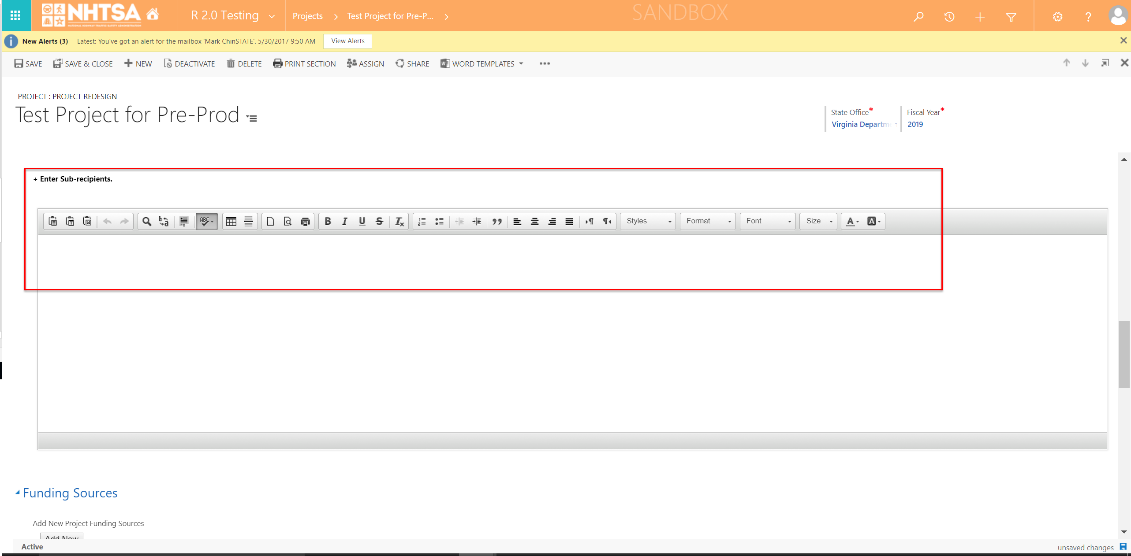
Task: Open the quick create plus icon
Action: (x=980, y=17)
